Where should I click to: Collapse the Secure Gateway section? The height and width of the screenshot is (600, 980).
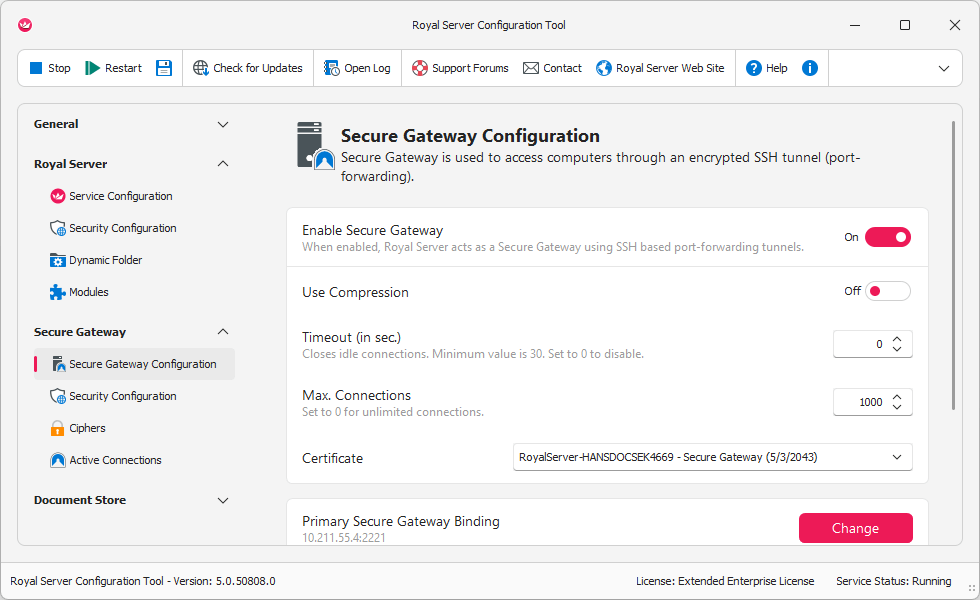point(222,332)
